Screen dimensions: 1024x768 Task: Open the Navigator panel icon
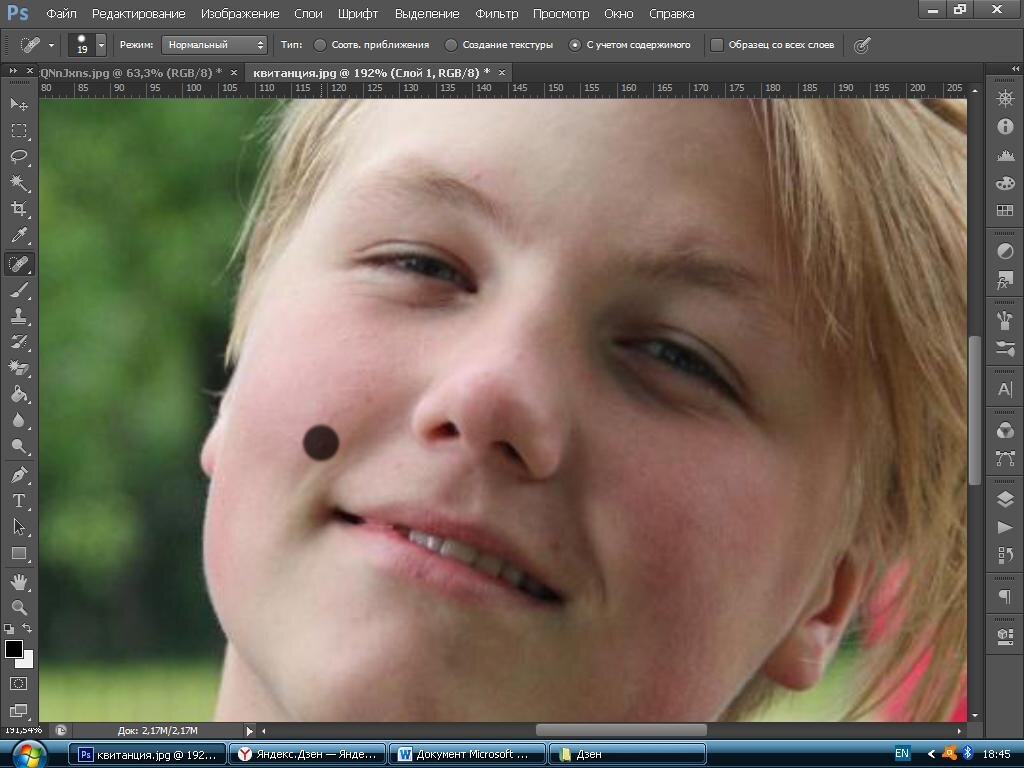[1005, 99]
